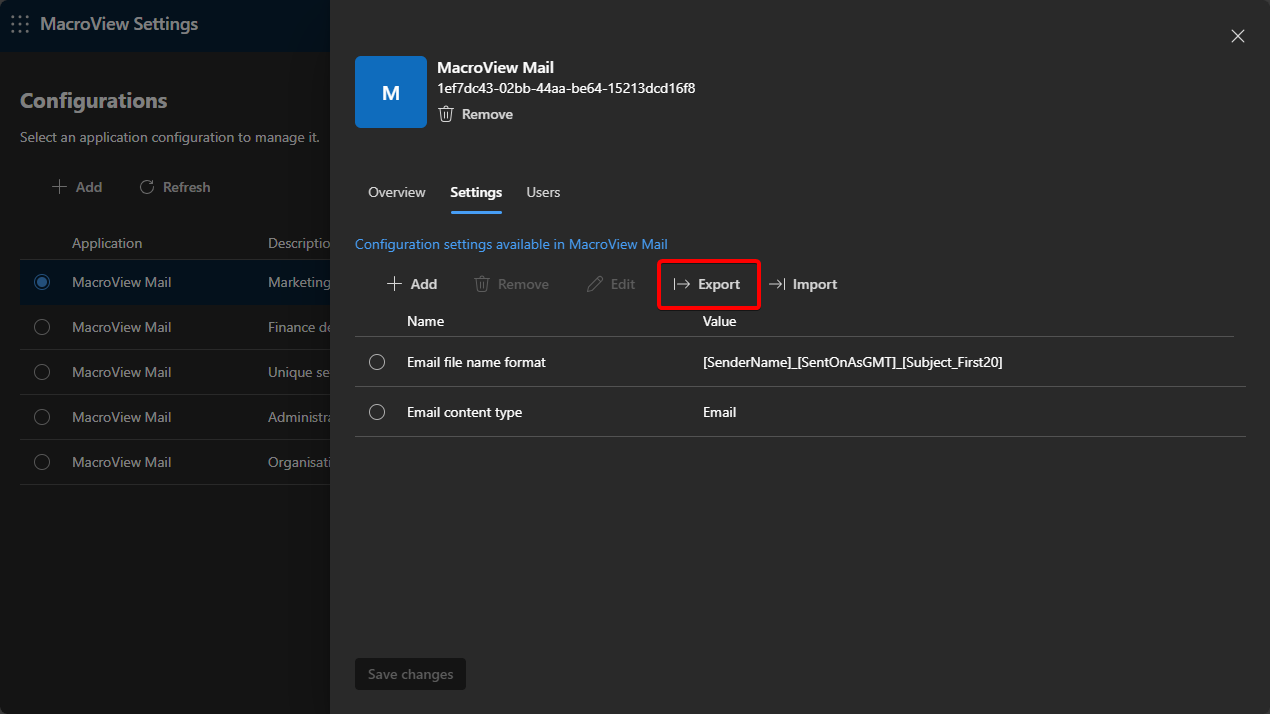Click the configuration GUID starting with 1ef7dc43
The image size is (1270, 714).
[566, 88]
